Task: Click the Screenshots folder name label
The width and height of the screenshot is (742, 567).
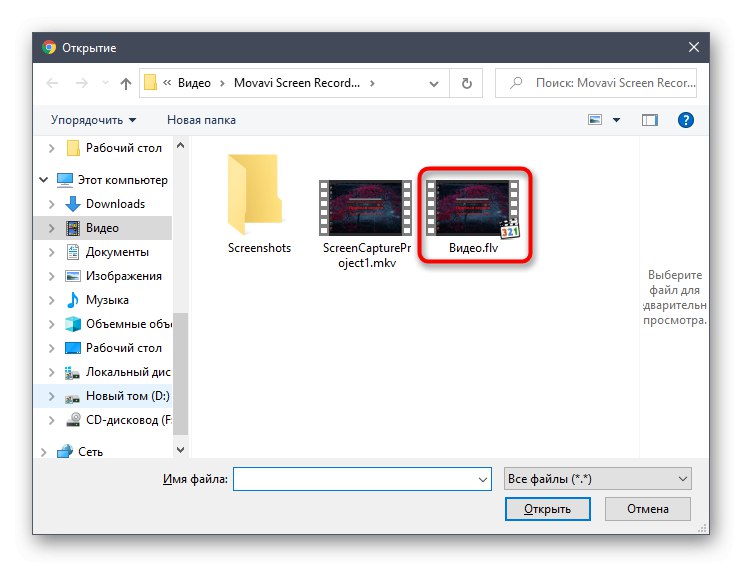Action: pos(259,248)
